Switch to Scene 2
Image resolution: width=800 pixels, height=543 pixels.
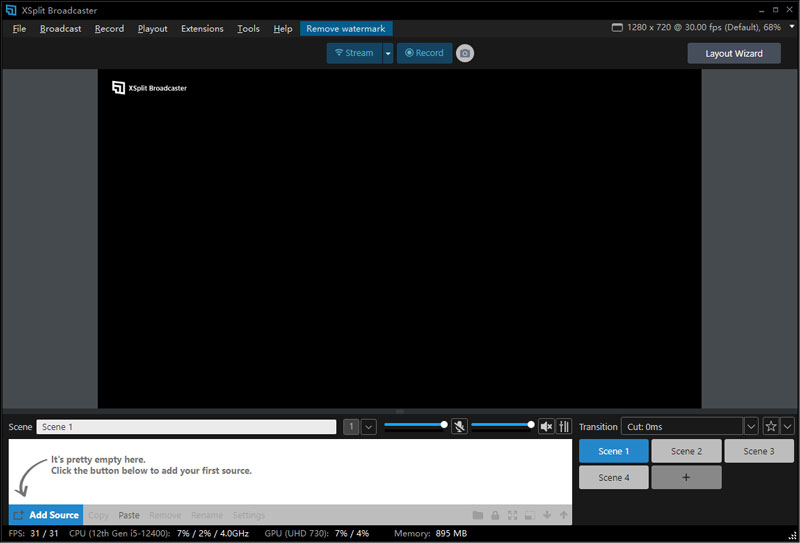[686, 451]
